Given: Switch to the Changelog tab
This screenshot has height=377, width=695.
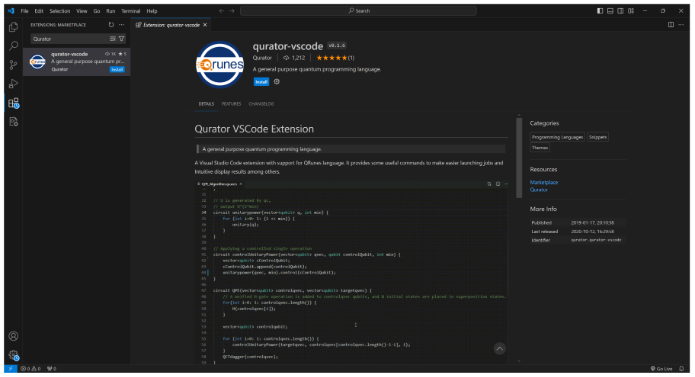Looking at the screenshot, I should click(x=261, y=104).
